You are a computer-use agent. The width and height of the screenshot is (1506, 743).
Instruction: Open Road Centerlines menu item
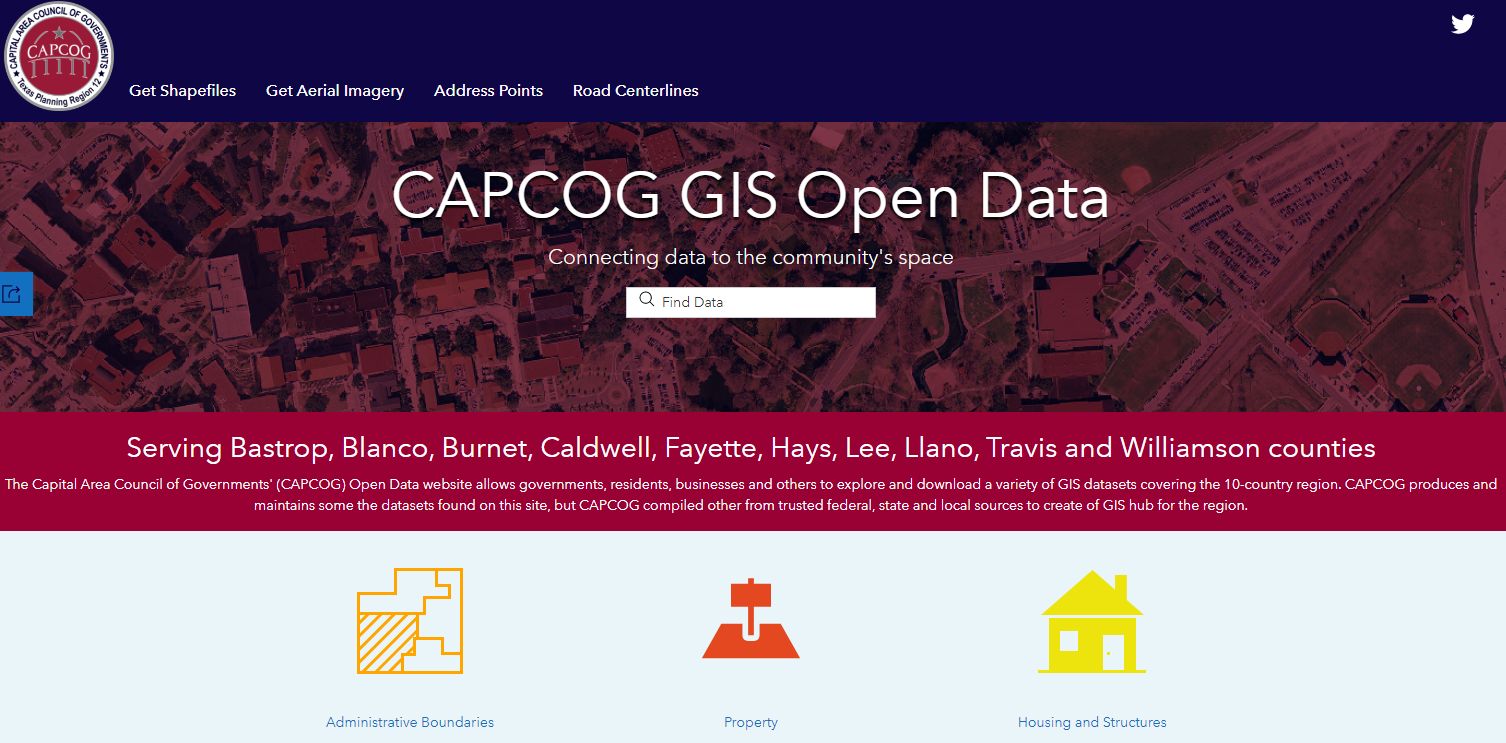coord(636,90)
